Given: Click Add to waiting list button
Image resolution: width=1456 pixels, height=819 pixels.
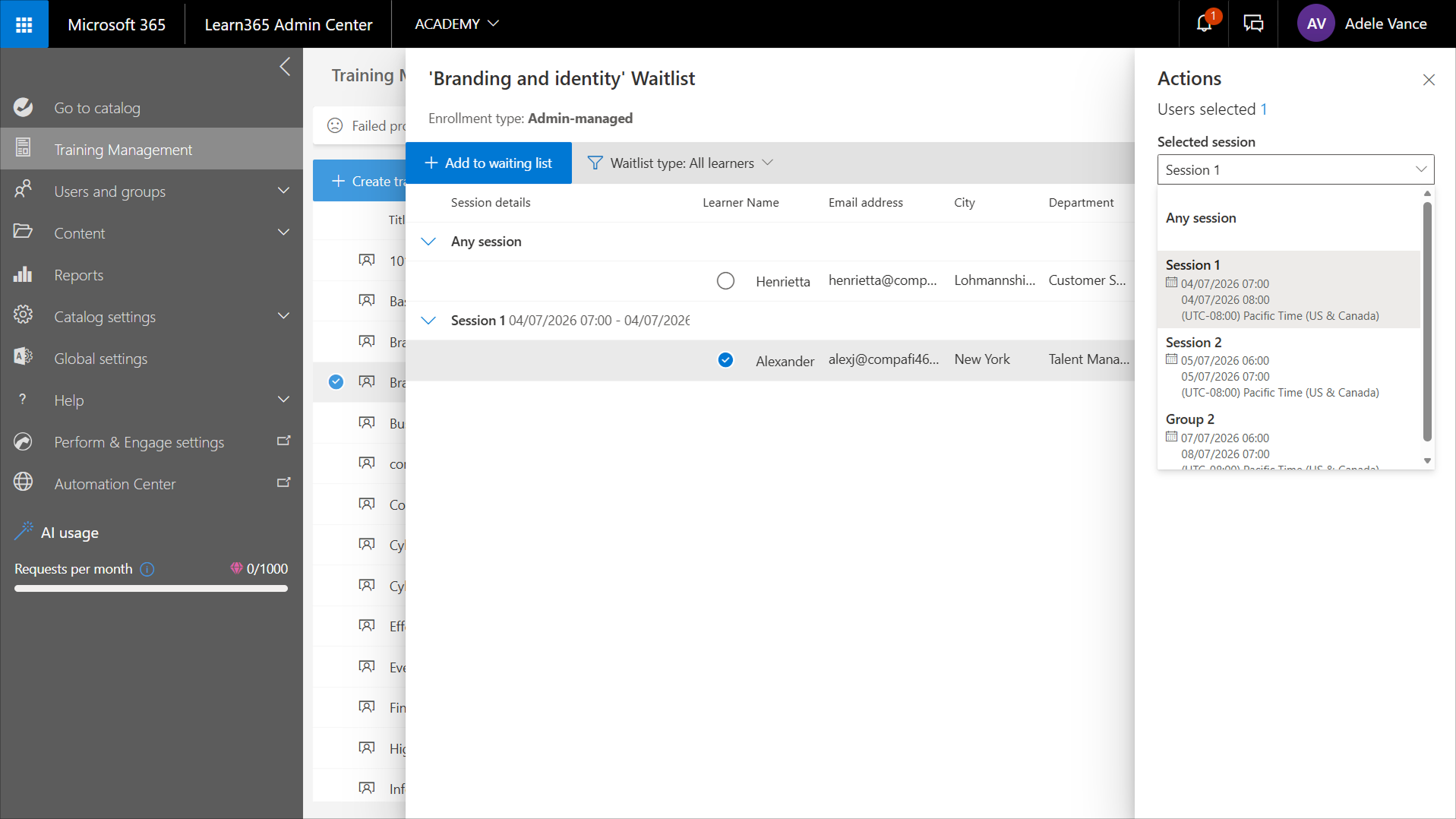Looking at the screenshot, I should point(488,163).
